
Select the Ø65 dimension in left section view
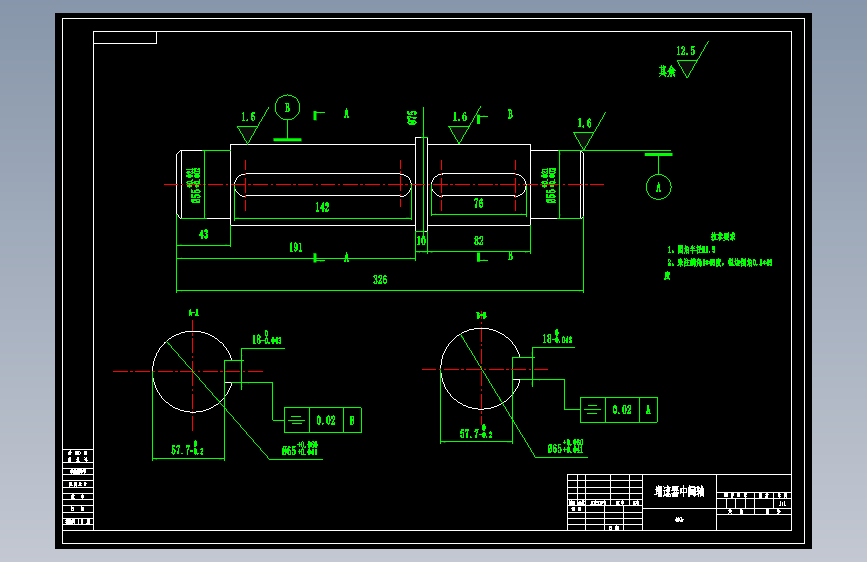click(x=300, y=449)
